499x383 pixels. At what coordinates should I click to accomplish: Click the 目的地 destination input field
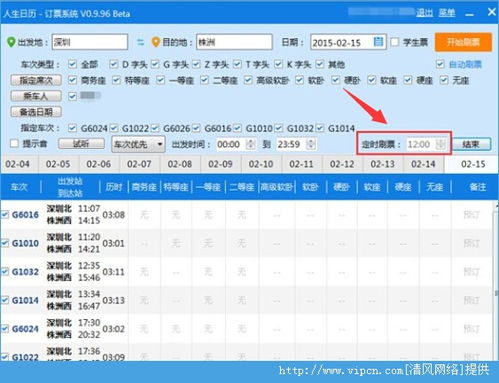[234, 42]
